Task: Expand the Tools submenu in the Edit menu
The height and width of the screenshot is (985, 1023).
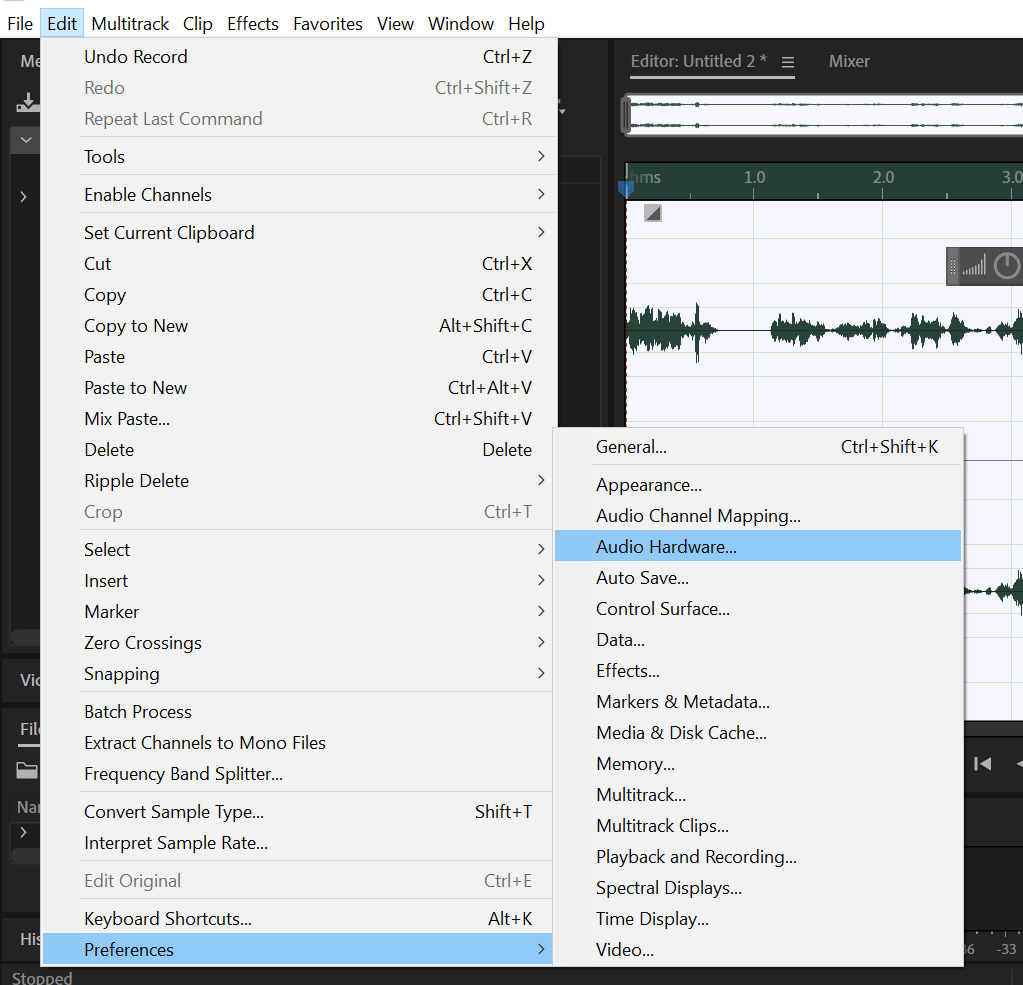Action: pyautogui.click(x=300, y=156)
